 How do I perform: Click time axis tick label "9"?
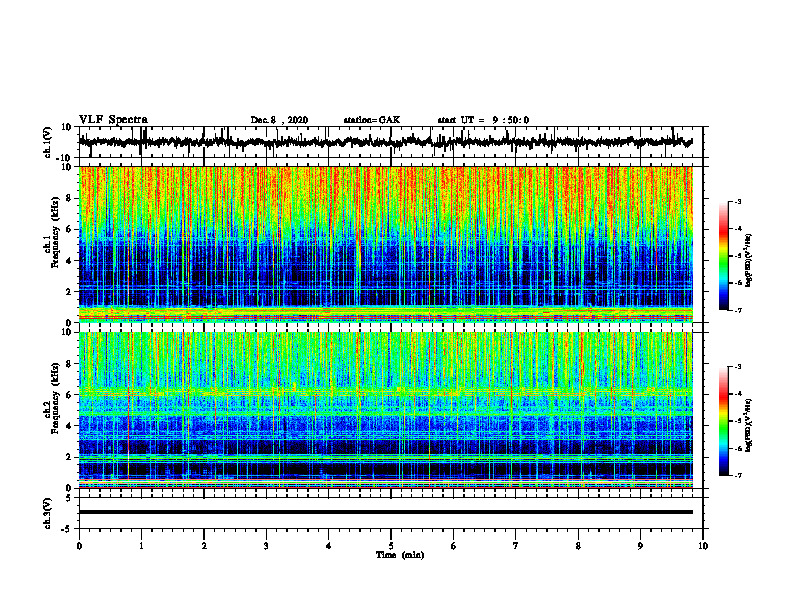pos(640,546)
